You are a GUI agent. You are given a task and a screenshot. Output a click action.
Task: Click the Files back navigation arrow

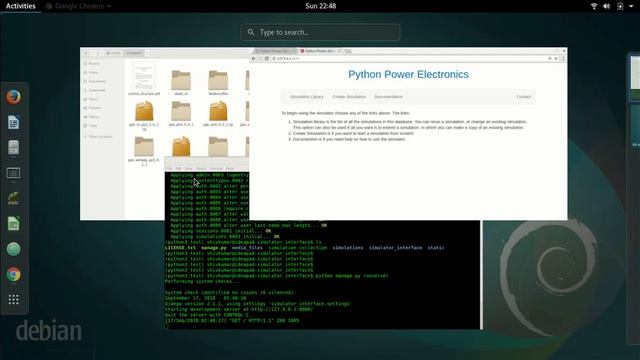coord(86,53)
